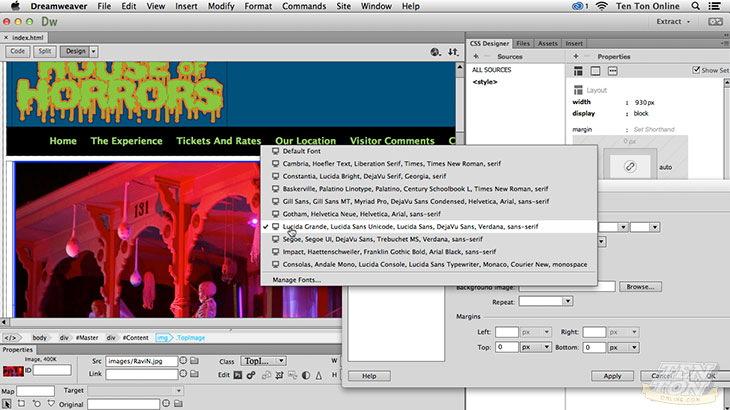Jump to Border category icon in CSS Designer
730x410 pixels.
tap(595, 71)
